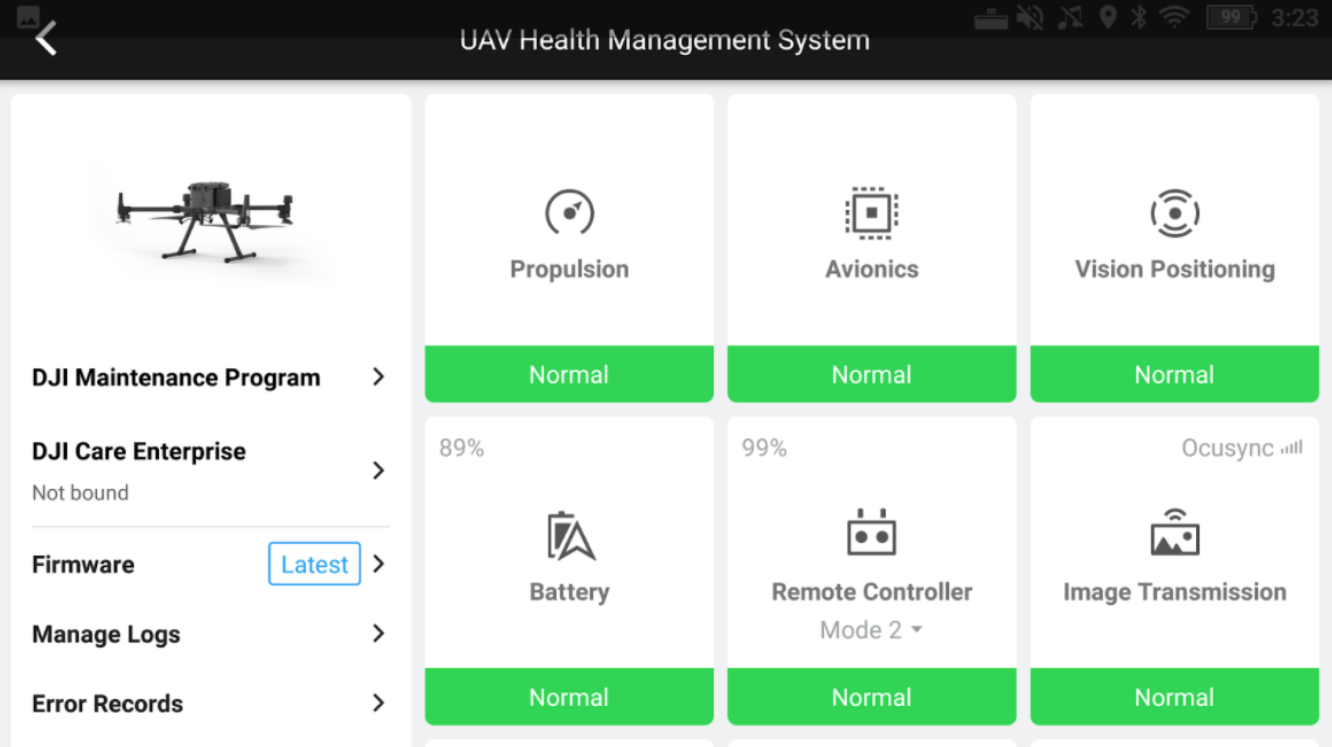Select the Image Transmission icon
The height and width of the screenshot is (747, 1332).
[1174, 532]
